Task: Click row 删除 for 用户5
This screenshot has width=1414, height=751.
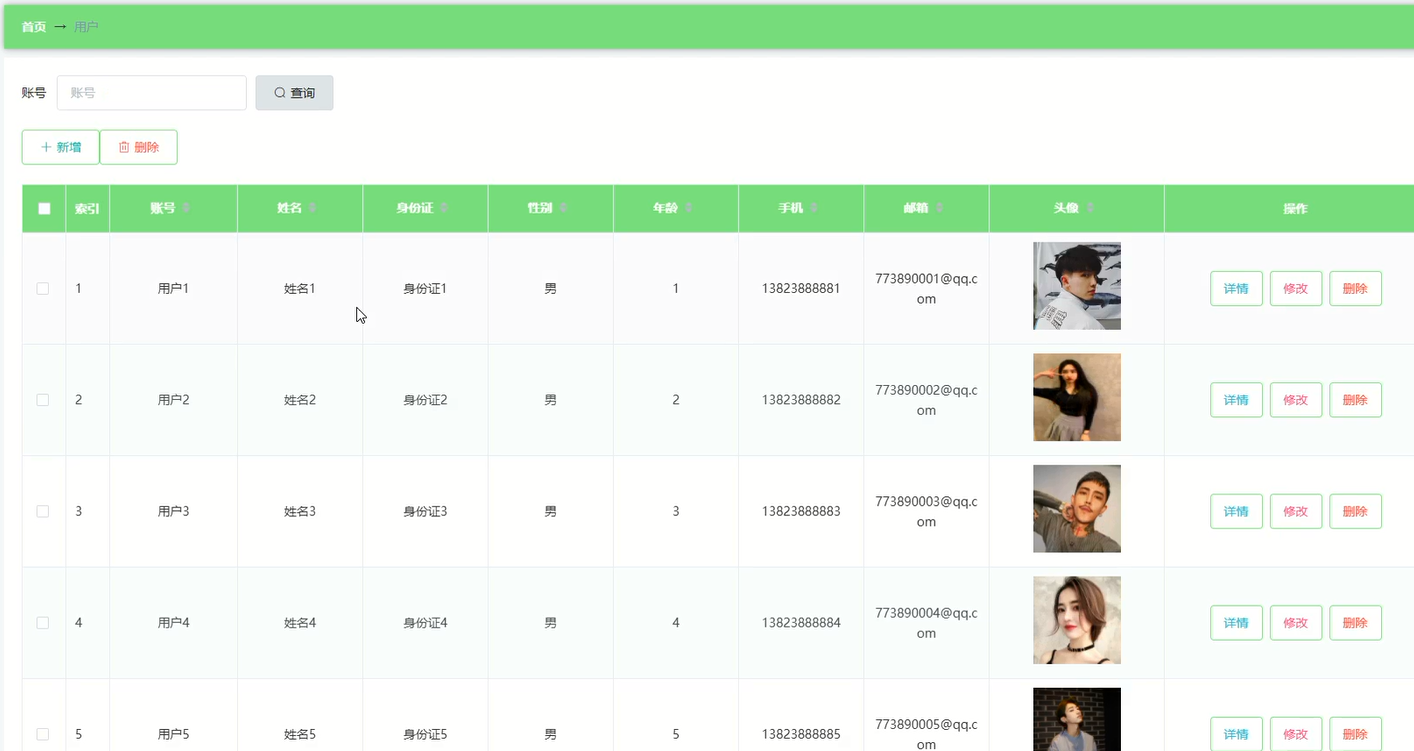Action: click(x=1355, y=734)
